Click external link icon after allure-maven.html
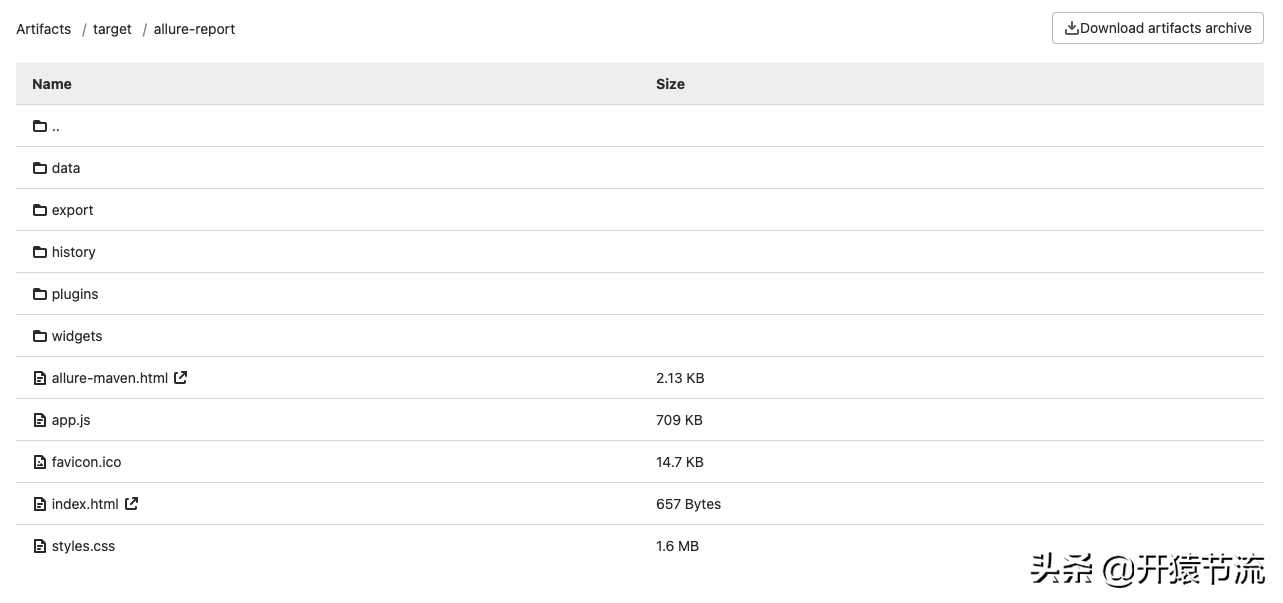This screenshot has height=603, width=1283. click(181, 377)
